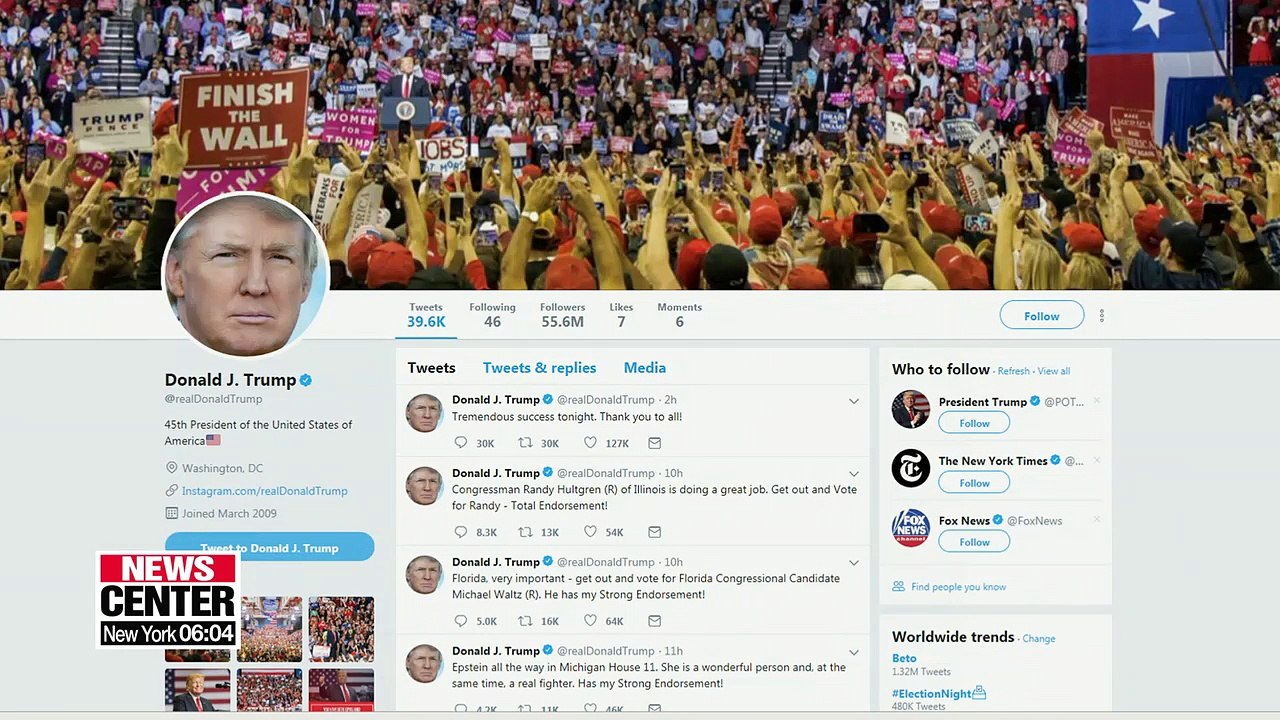This screenshot has height=720, width=1280.
Task: Expand chevron on Randy Hultgren tweet
Action: point(854,474)
